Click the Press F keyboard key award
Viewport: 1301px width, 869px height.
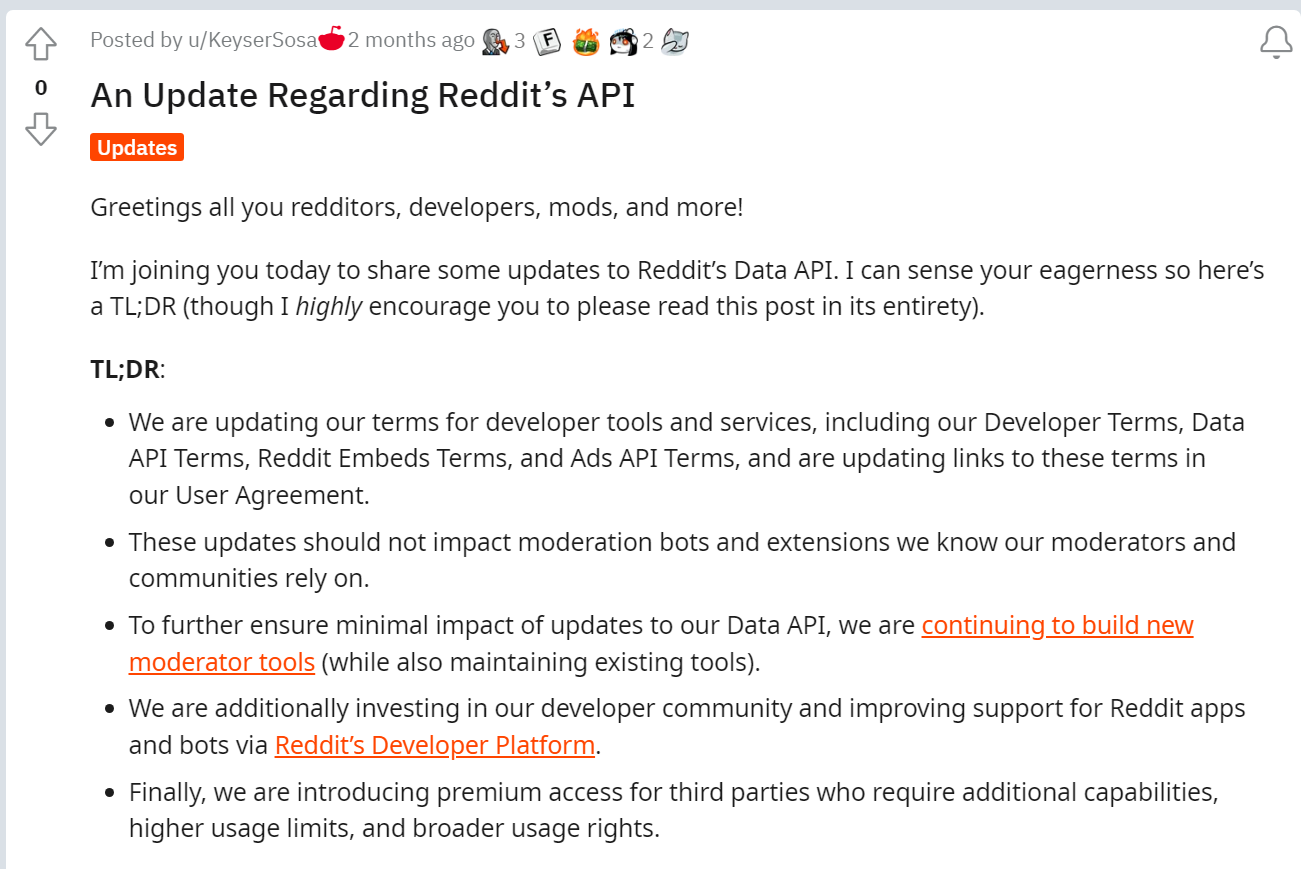[x=547, y=41]
